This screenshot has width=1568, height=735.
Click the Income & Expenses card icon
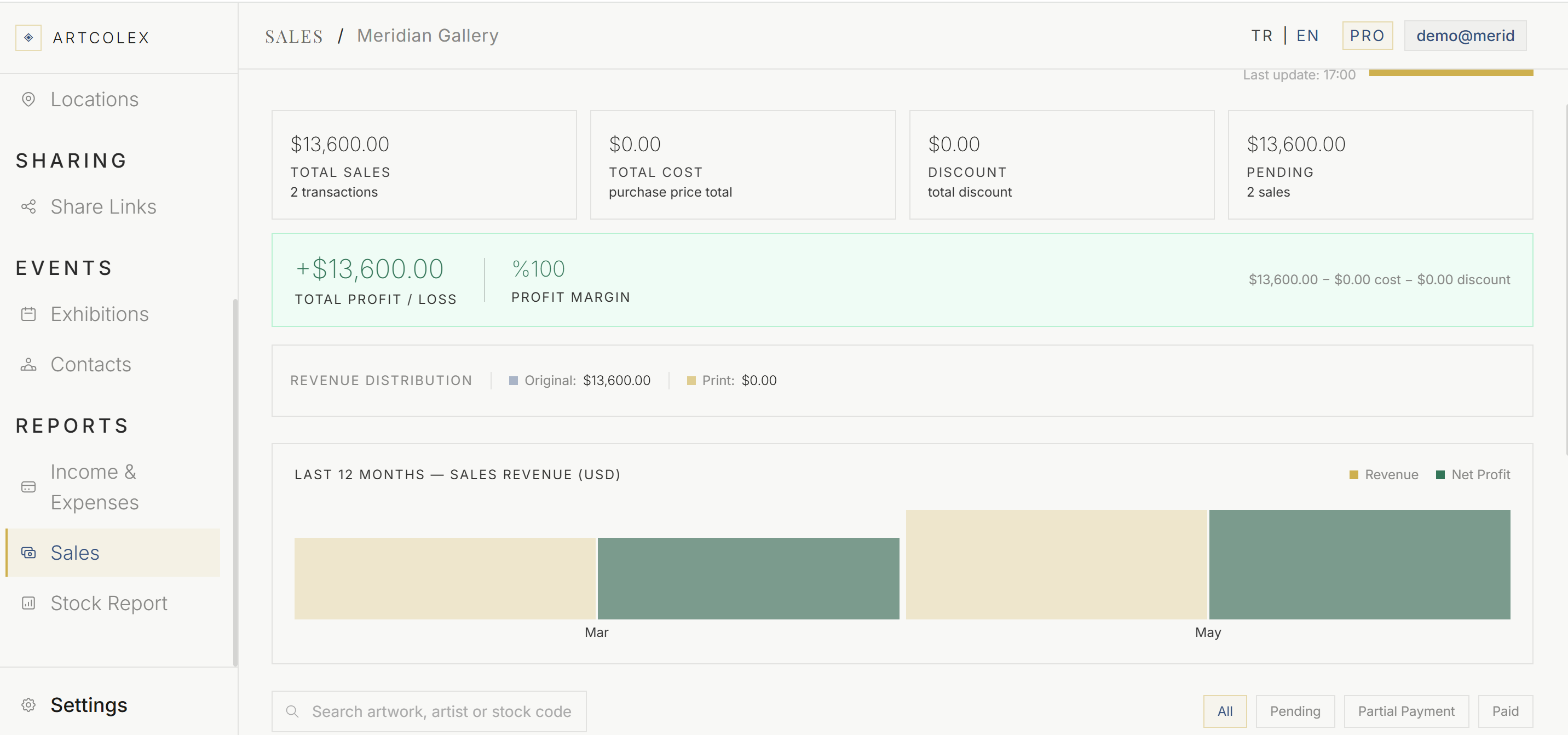28,487
